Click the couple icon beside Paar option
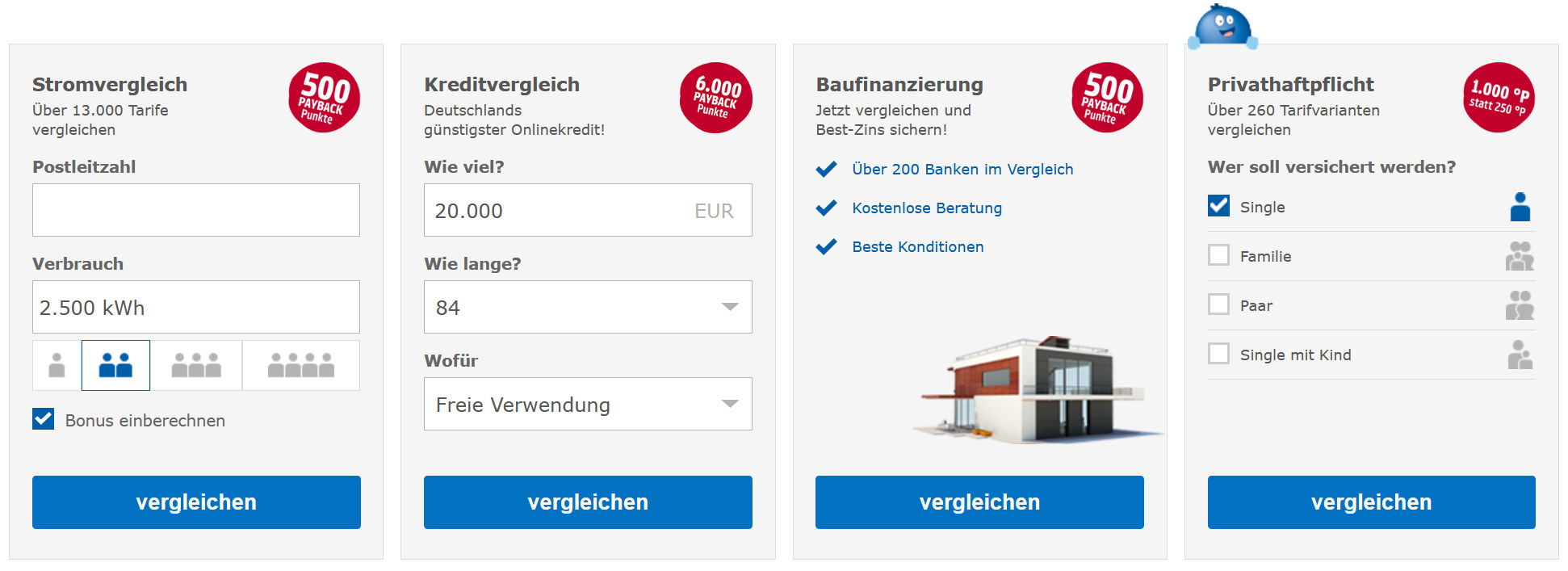Viewport: 1568px width, 571px height. pyautogui.click(x=1521, y=304)
